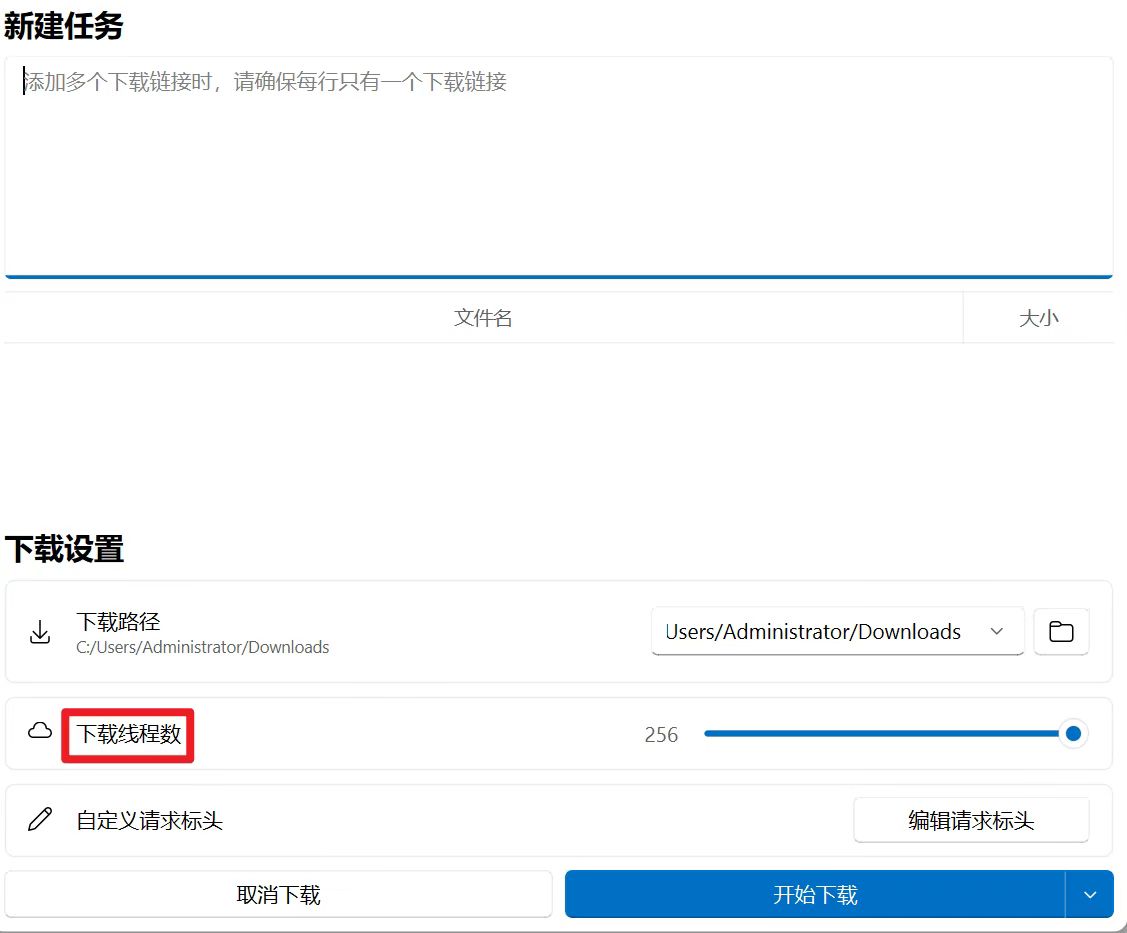Click the 新建任务 heading

[64, 28]
